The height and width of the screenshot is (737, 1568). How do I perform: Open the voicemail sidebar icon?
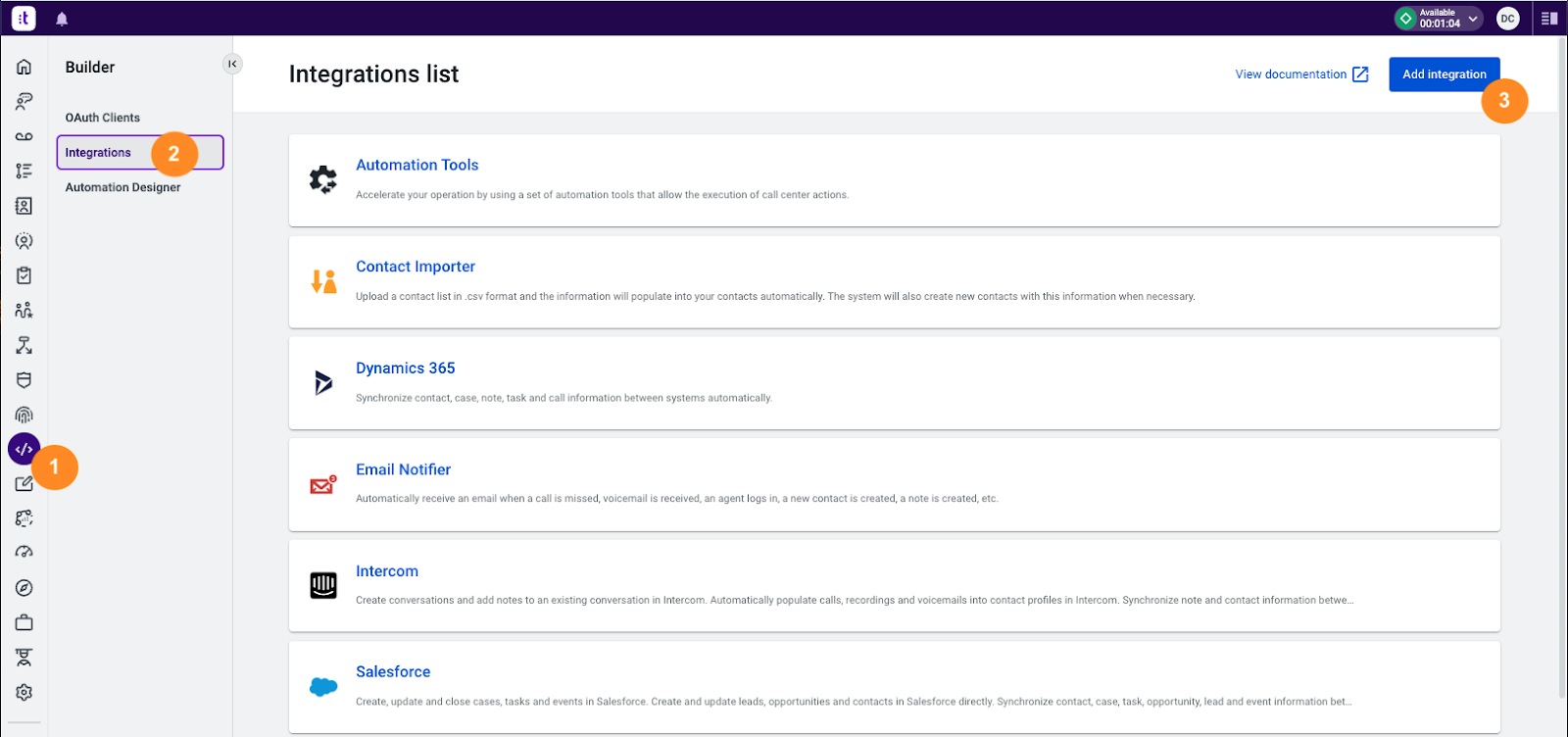[x=24, y=136]
